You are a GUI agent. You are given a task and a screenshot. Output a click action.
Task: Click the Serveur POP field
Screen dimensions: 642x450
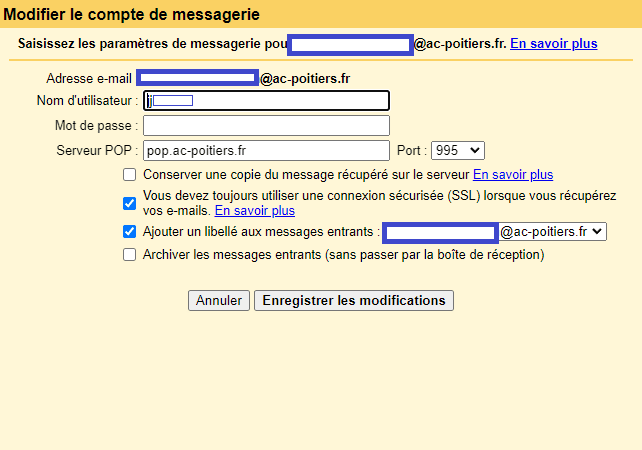tap(266, 151)
